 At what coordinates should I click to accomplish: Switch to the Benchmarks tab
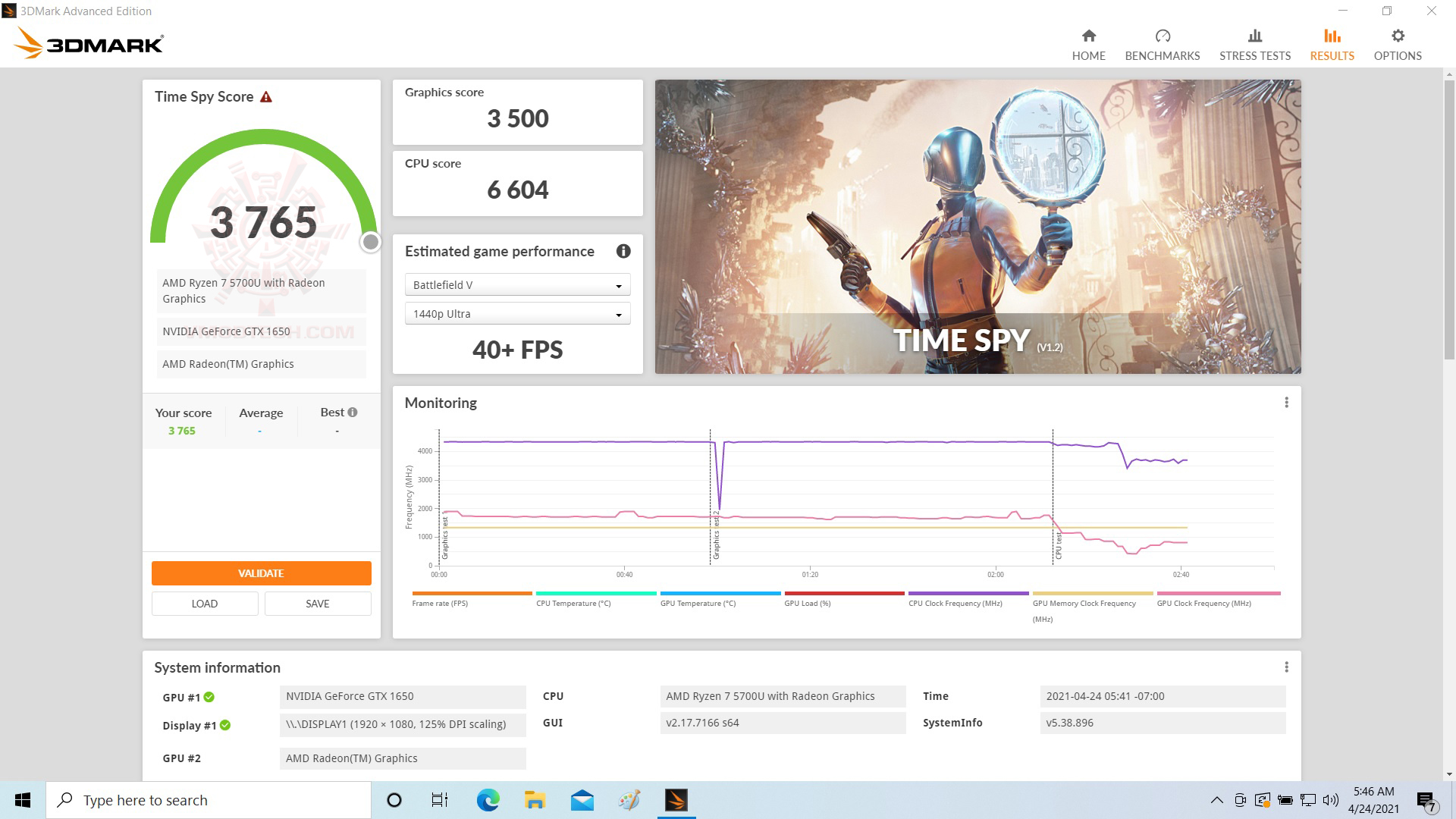1162,45
